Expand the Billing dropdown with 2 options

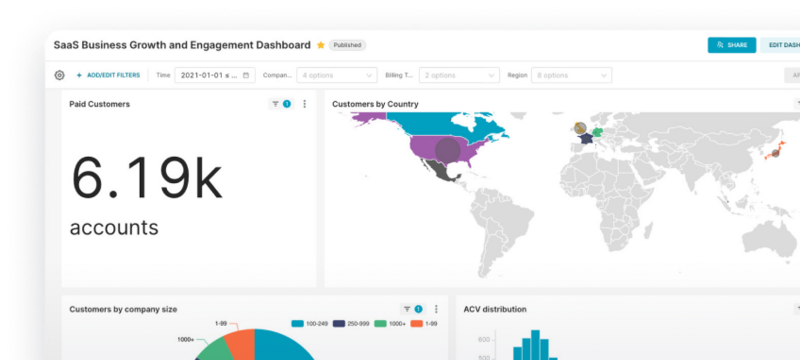click(459, 75)
